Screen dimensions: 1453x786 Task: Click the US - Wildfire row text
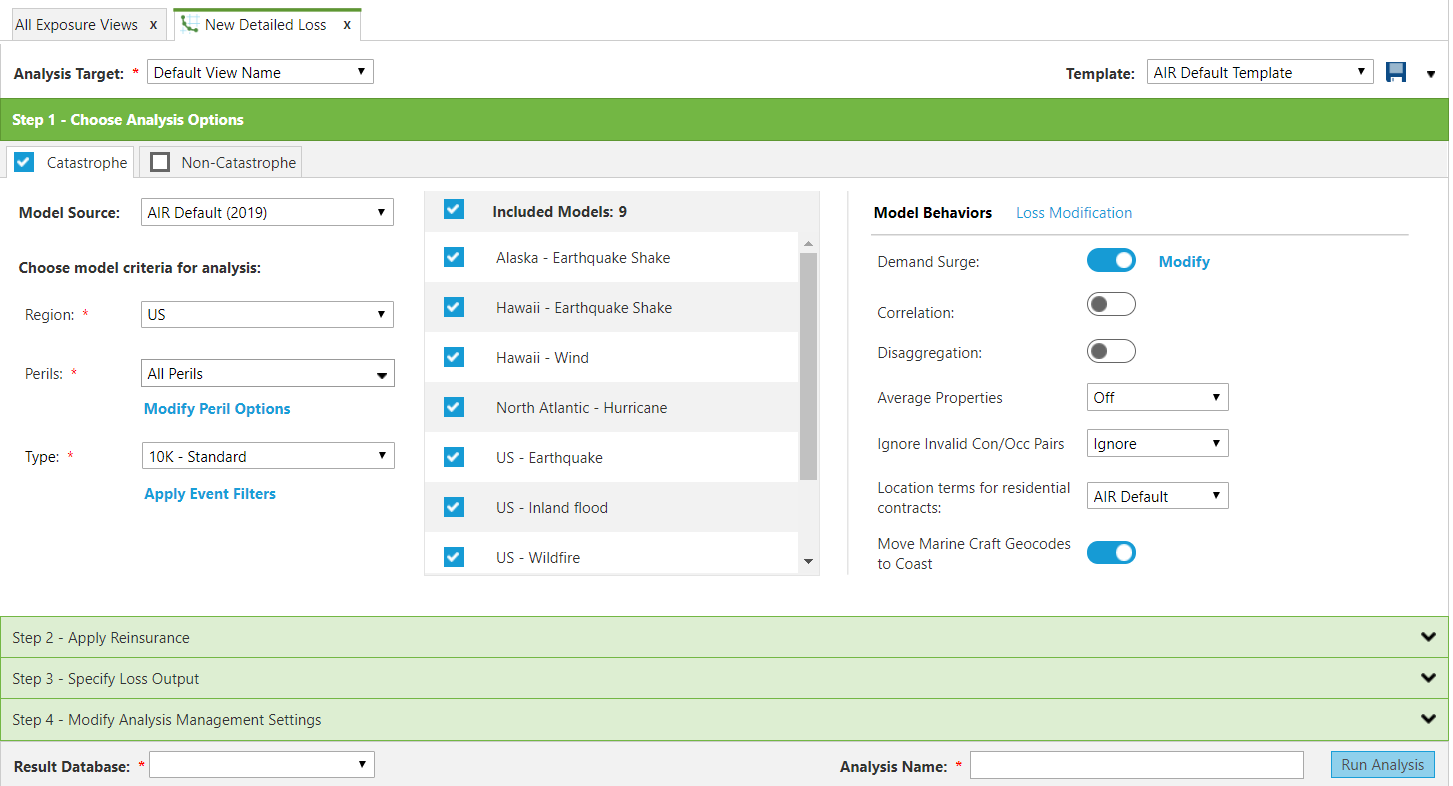click(x=538, y=558)
